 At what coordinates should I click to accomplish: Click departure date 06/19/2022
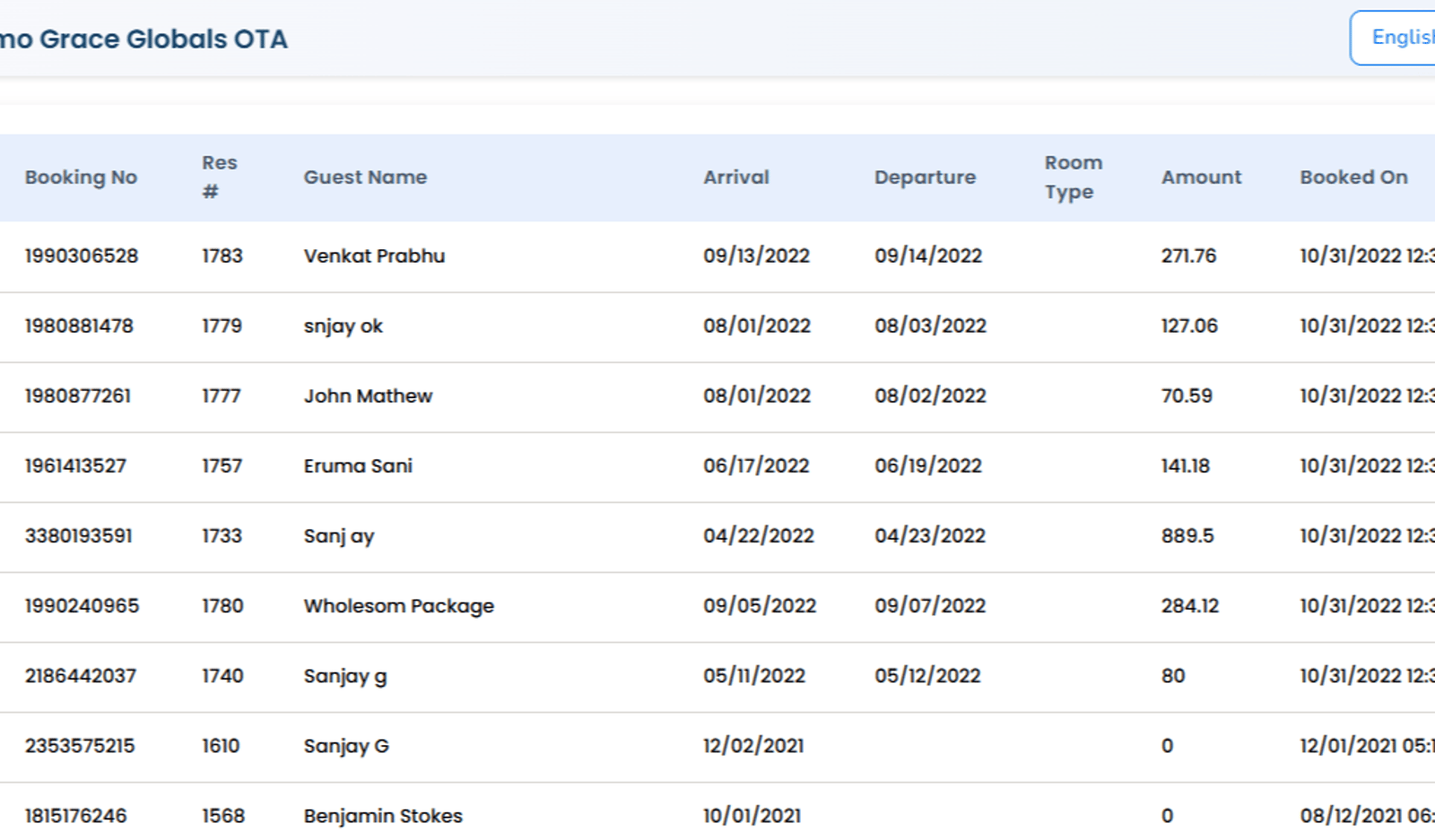click(928, 465)
